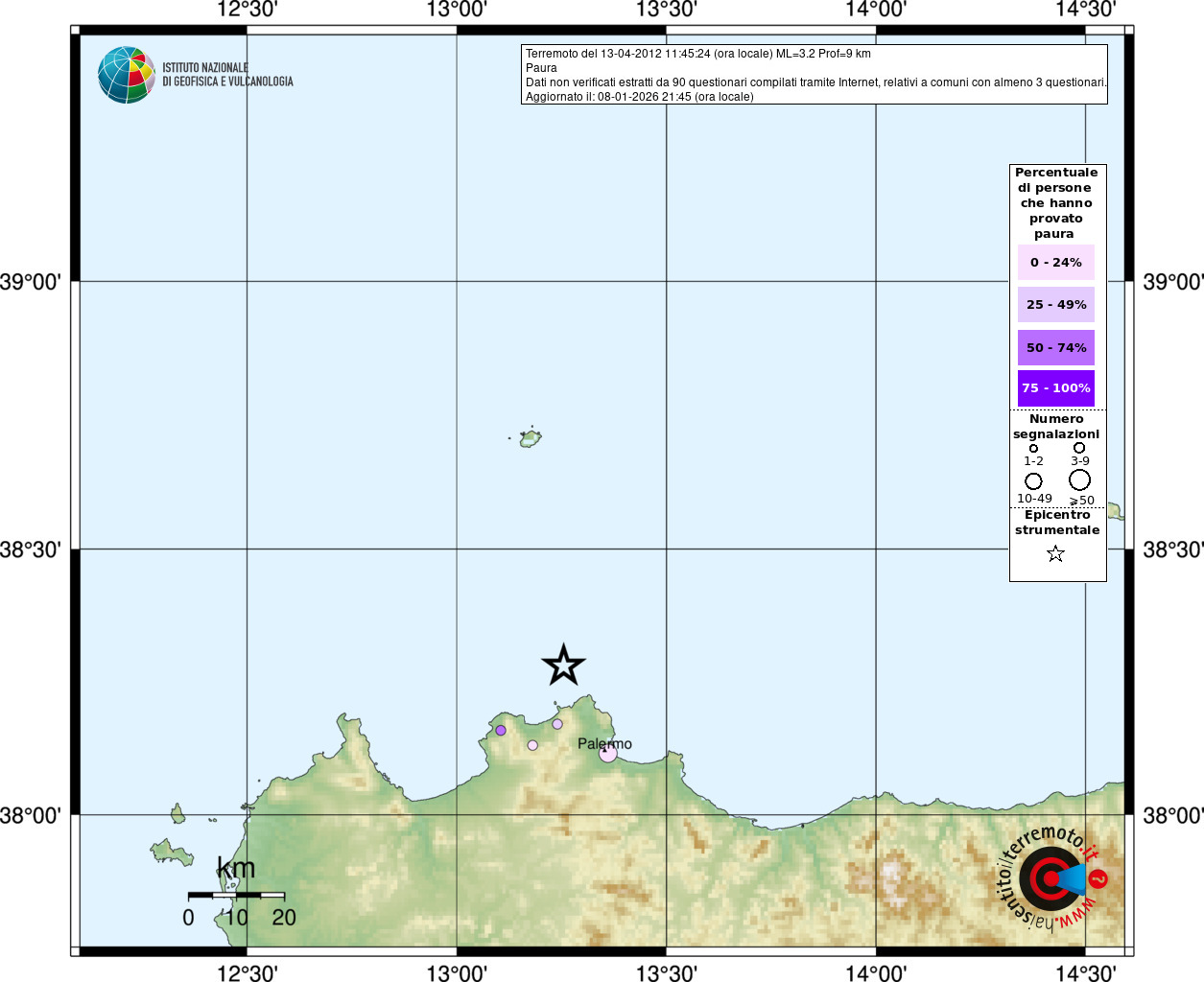The image size is (1204, 982).
Task: Click the 25 - 49% legend color swatch
Action: [1055, 305]
